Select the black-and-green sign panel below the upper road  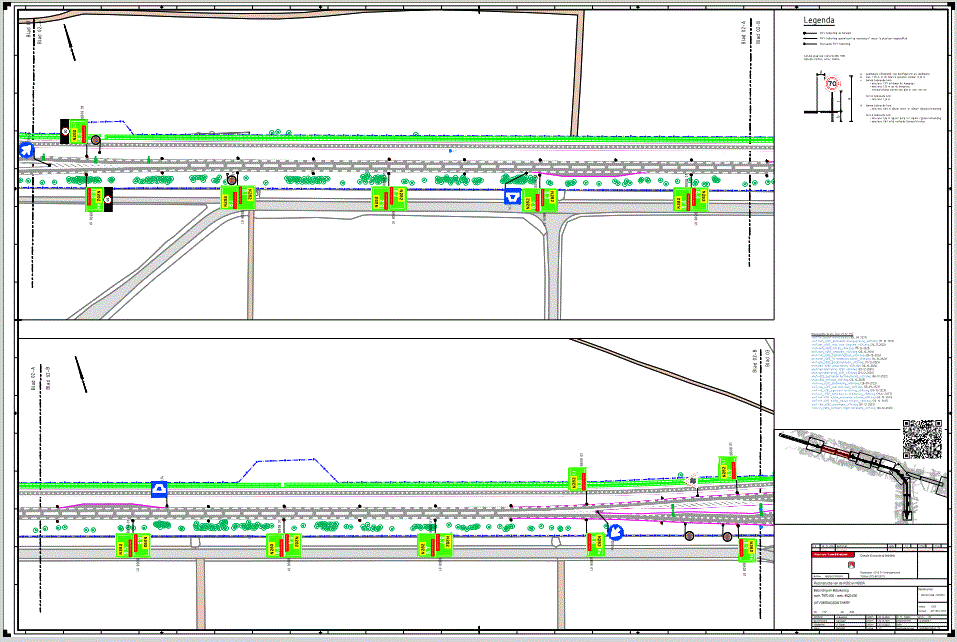click(x=99, y=199)
